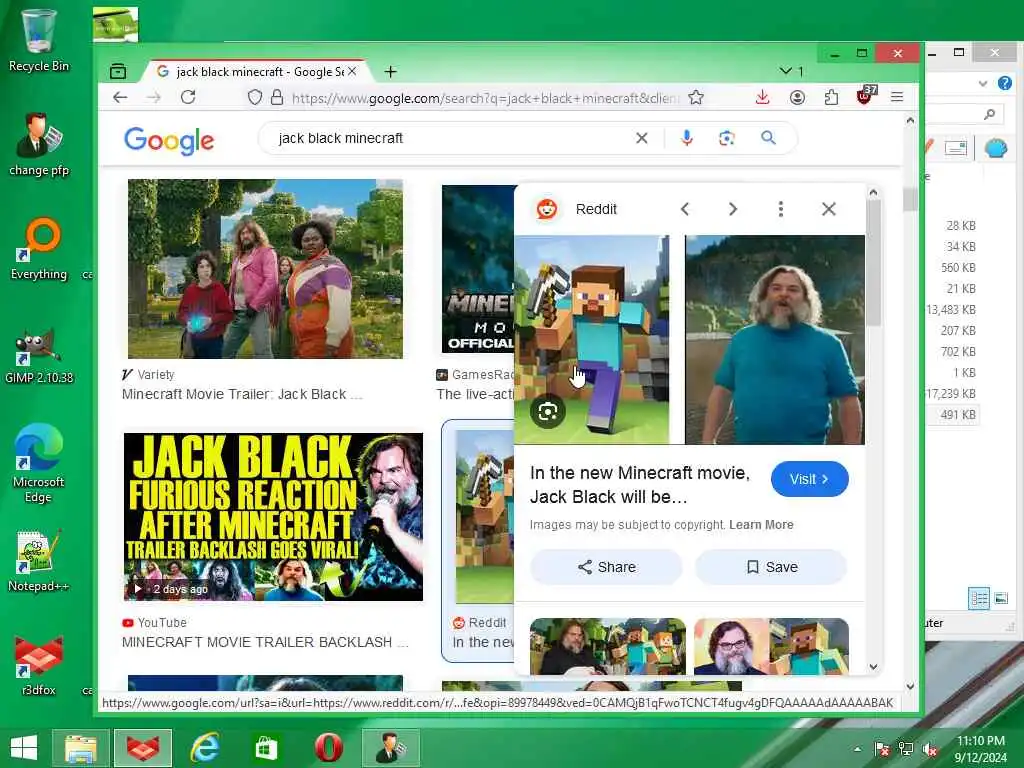This screenshot has height=768, width=1024.
Task: Clear the Google search box text
Action: coord(642,138)
